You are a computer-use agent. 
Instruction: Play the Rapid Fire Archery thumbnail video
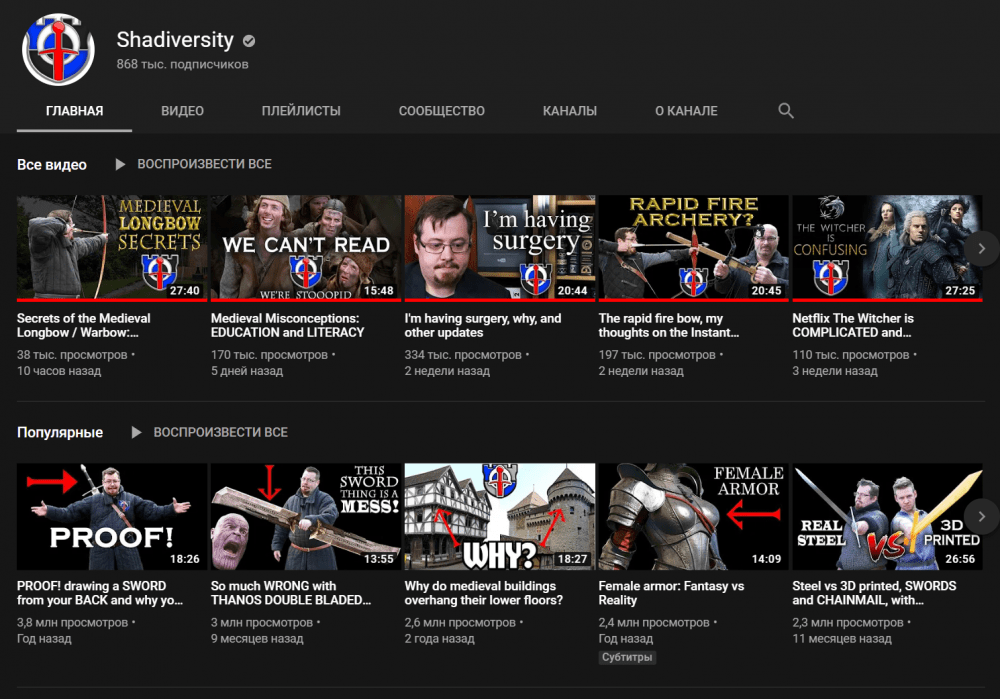pos(693,247)
